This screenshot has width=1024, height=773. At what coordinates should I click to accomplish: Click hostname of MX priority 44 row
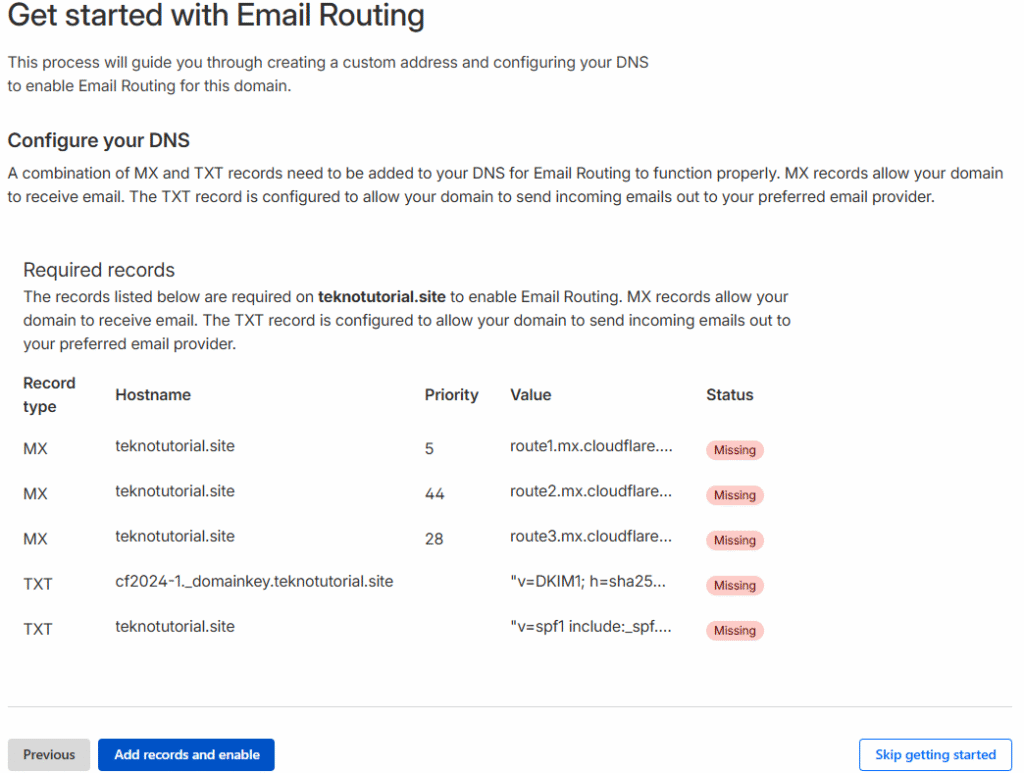[175, 491]
